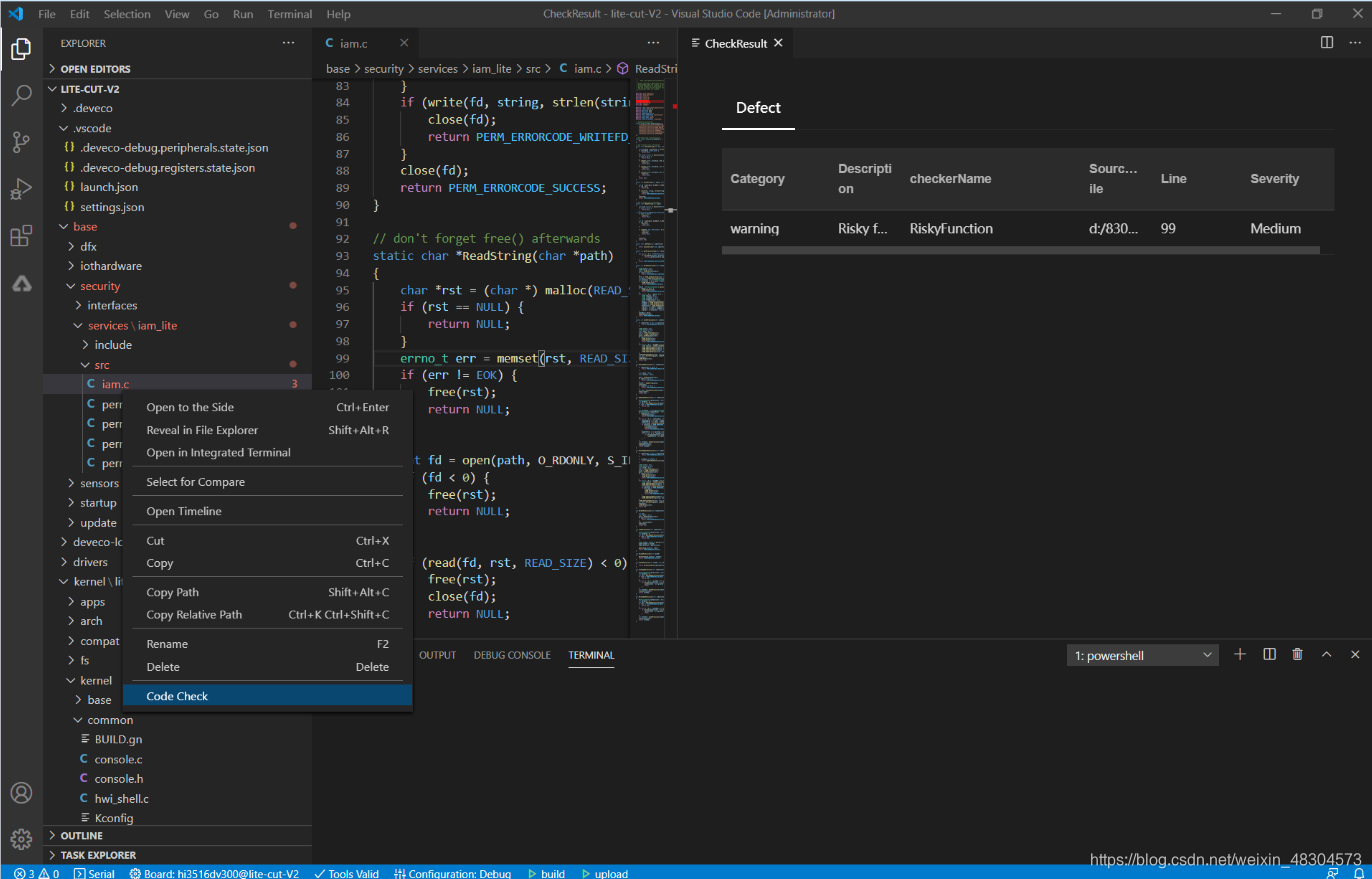The height and width of the screenshot is (879, 1372).
Task: Add a new terminal with plus icon
Action: click(x=1240, y=655)
